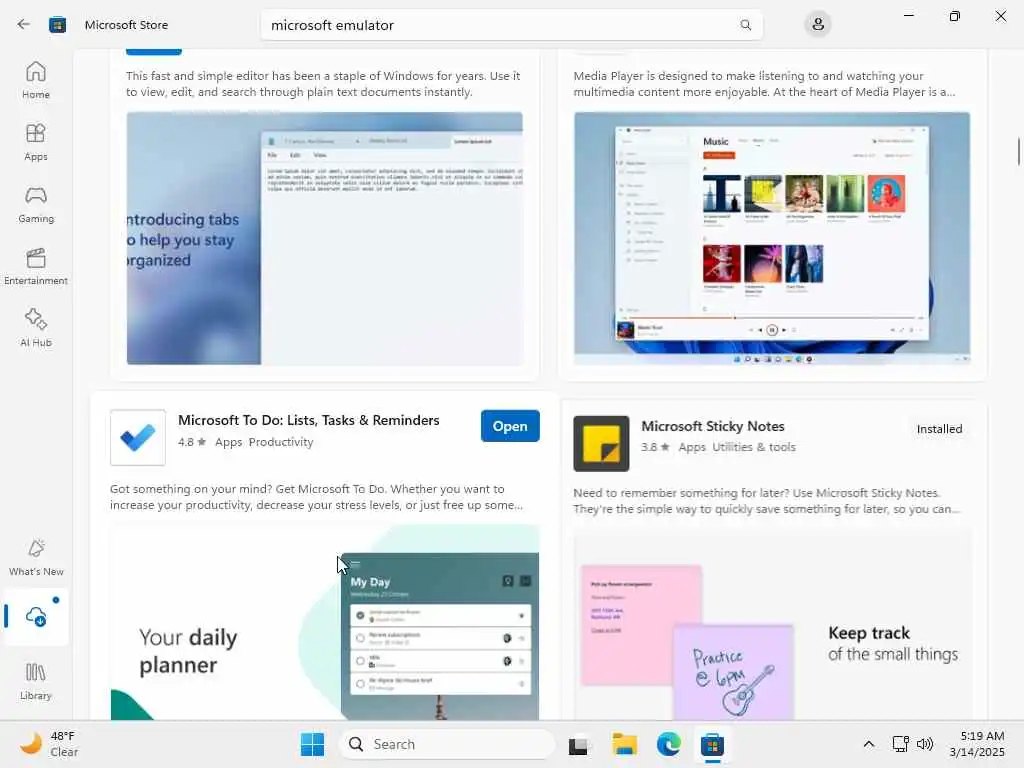This screenshot has width=1024, height=768.
Task: Go back with the back arrow
Action: tap(24, 25)
